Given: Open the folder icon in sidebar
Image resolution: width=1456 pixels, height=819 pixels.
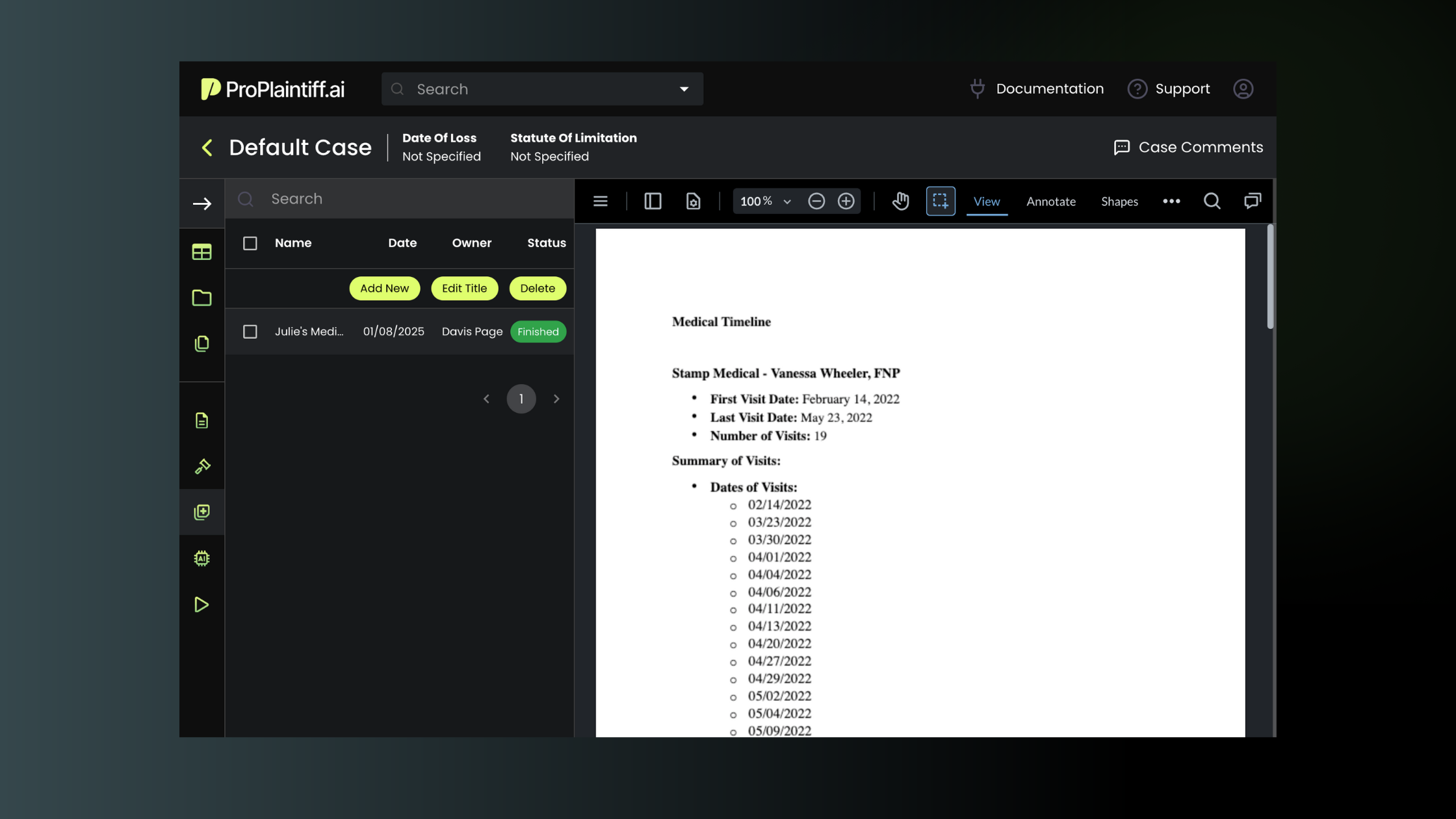Looking at the screenshot, I should pos(201,298).
